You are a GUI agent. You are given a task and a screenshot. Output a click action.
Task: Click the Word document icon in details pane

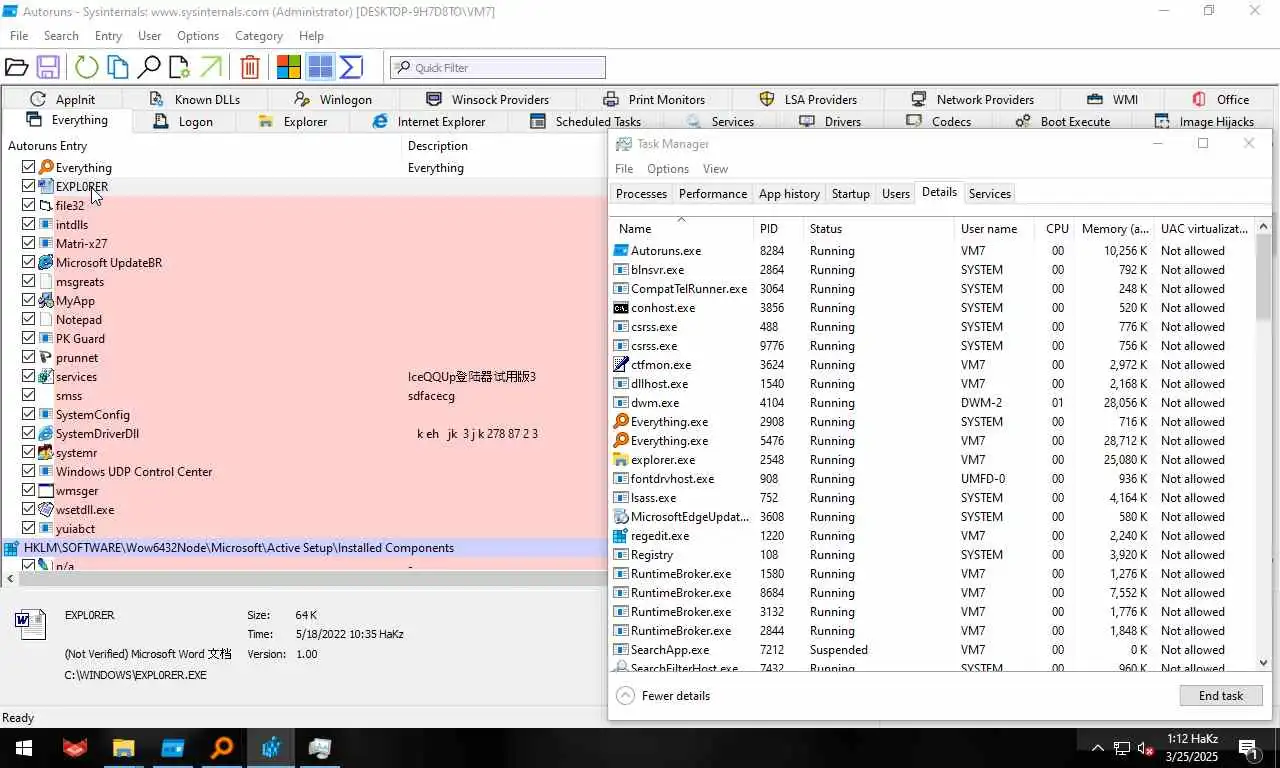(x=30, y=625)
